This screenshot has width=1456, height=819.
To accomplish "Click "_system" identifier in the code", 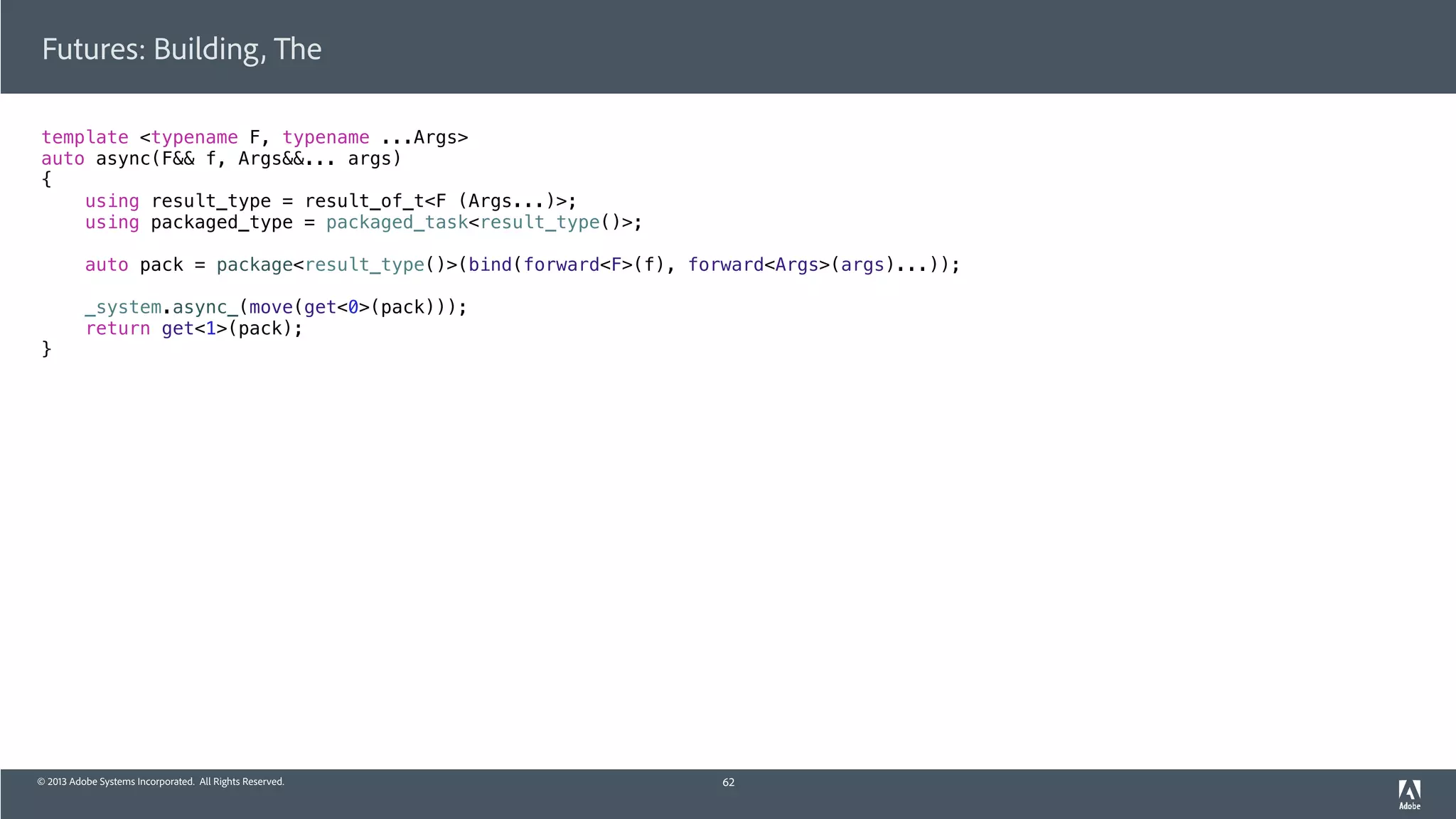I will coord(122,307).
